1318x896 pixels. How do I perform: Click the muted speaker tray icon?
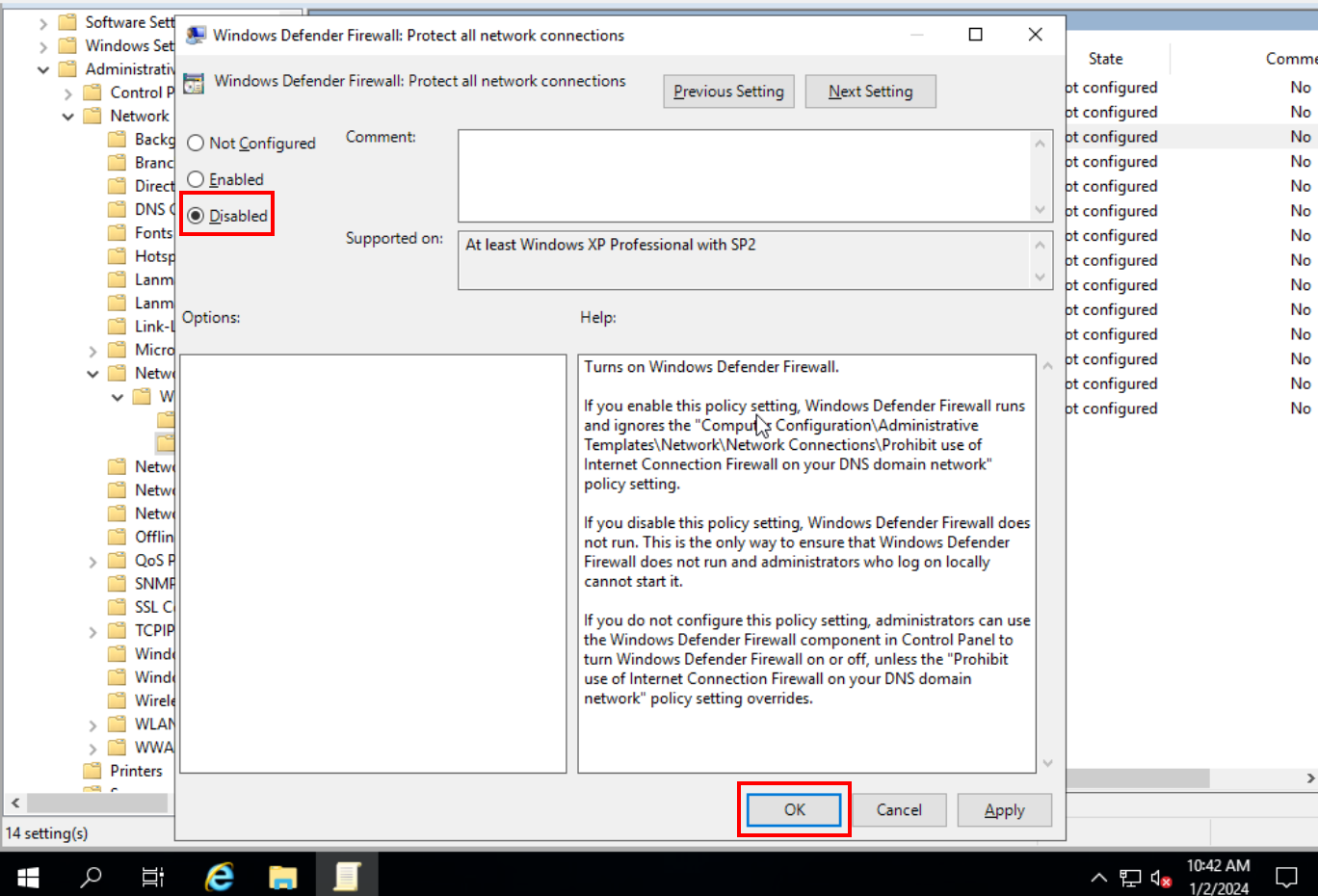coord(1160,878)
